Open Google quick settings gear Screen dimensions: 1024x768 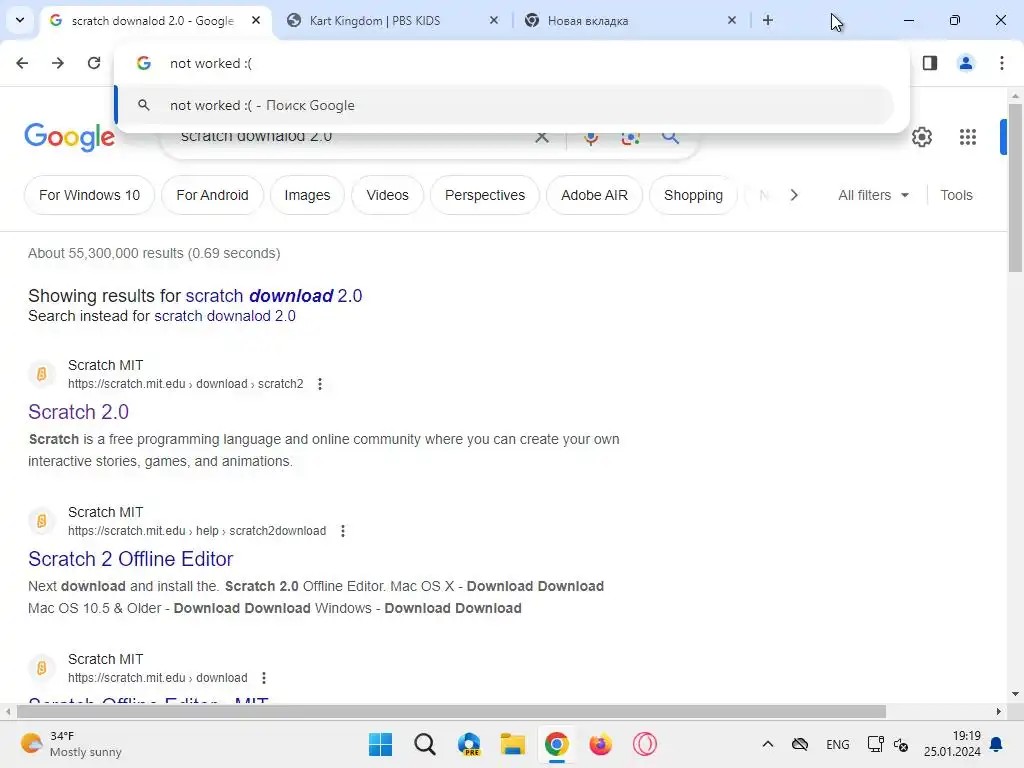[921, 137]
